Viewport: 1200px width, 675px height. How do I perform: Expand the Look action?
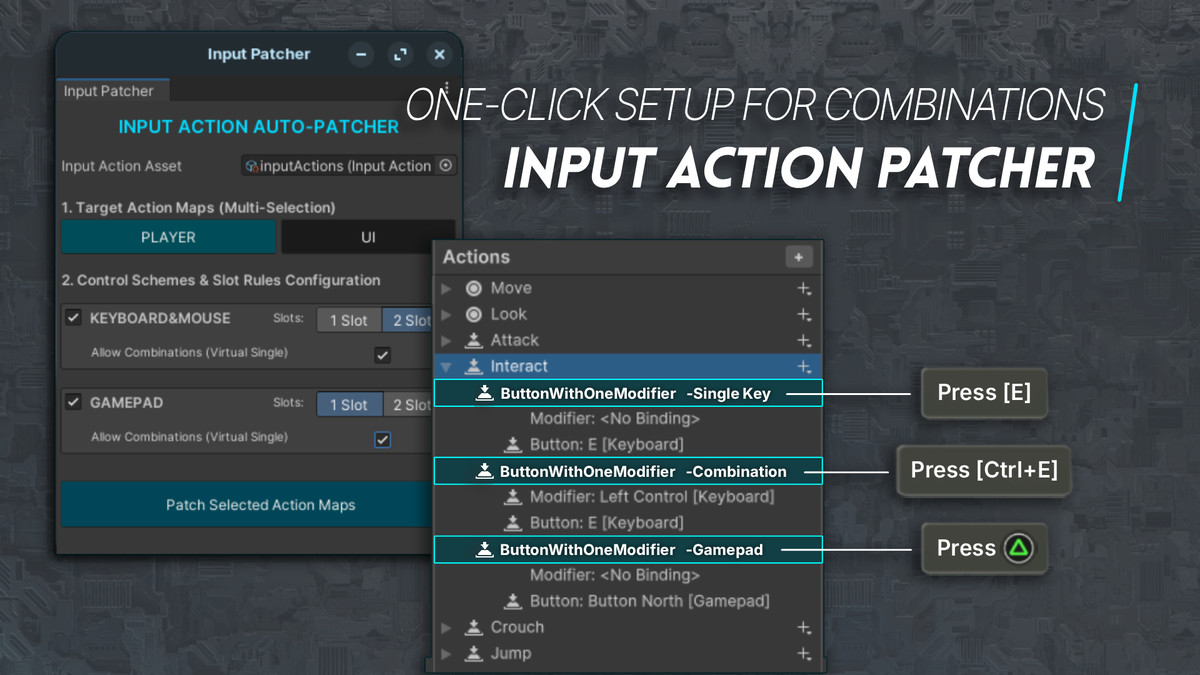(447, 315)
